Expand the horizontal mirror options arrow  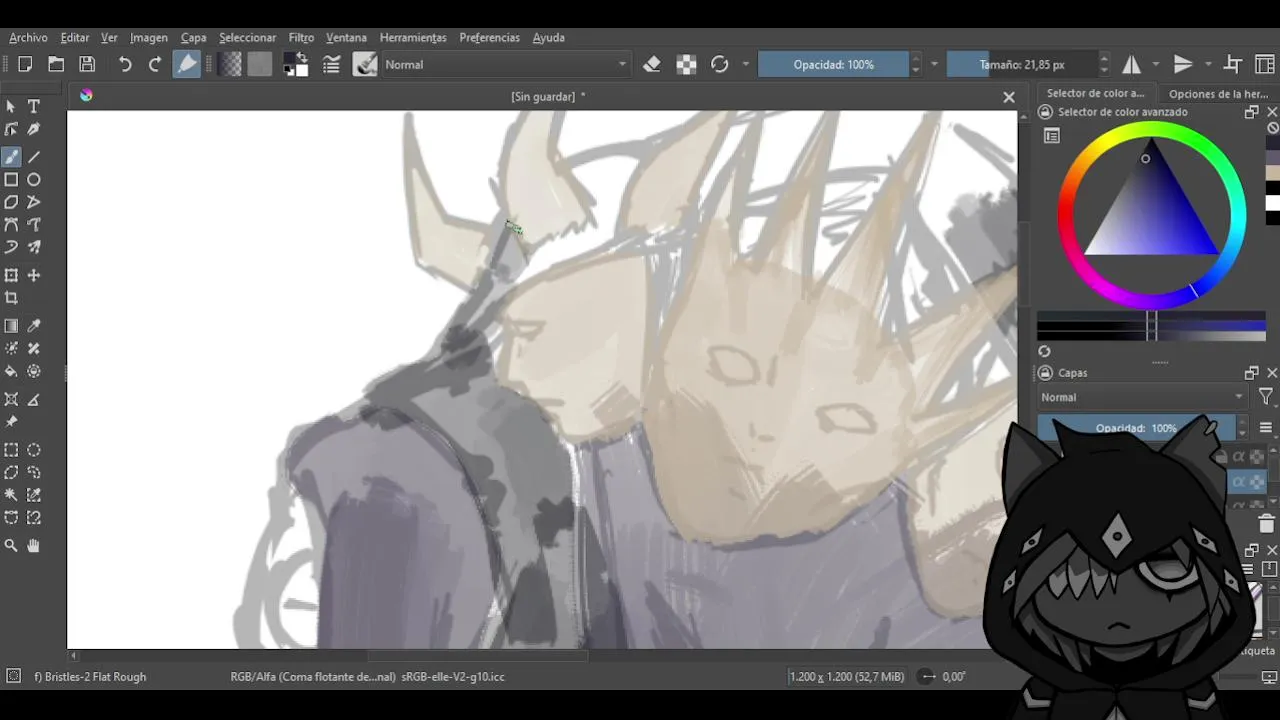pyautogui.click(x=1155, y=64)
